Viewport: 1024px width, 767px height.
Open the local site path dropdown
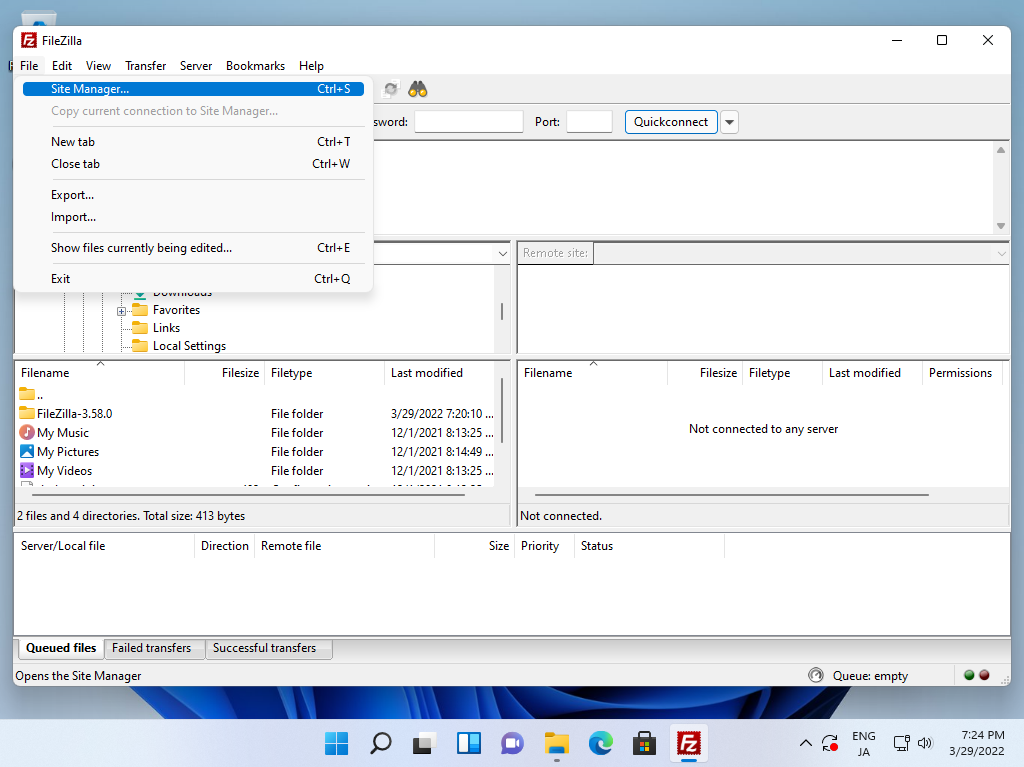(502, 254)
